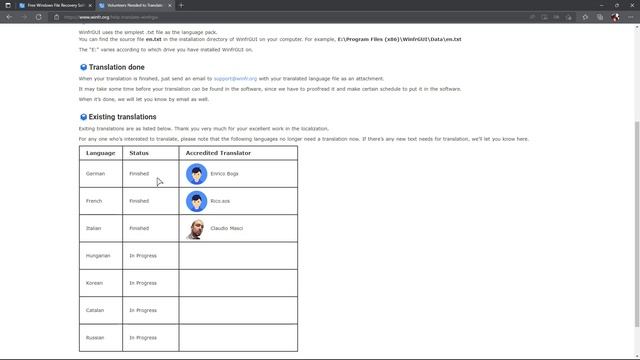Select the Russian language cell
The image size is (640, 360).
101,338
